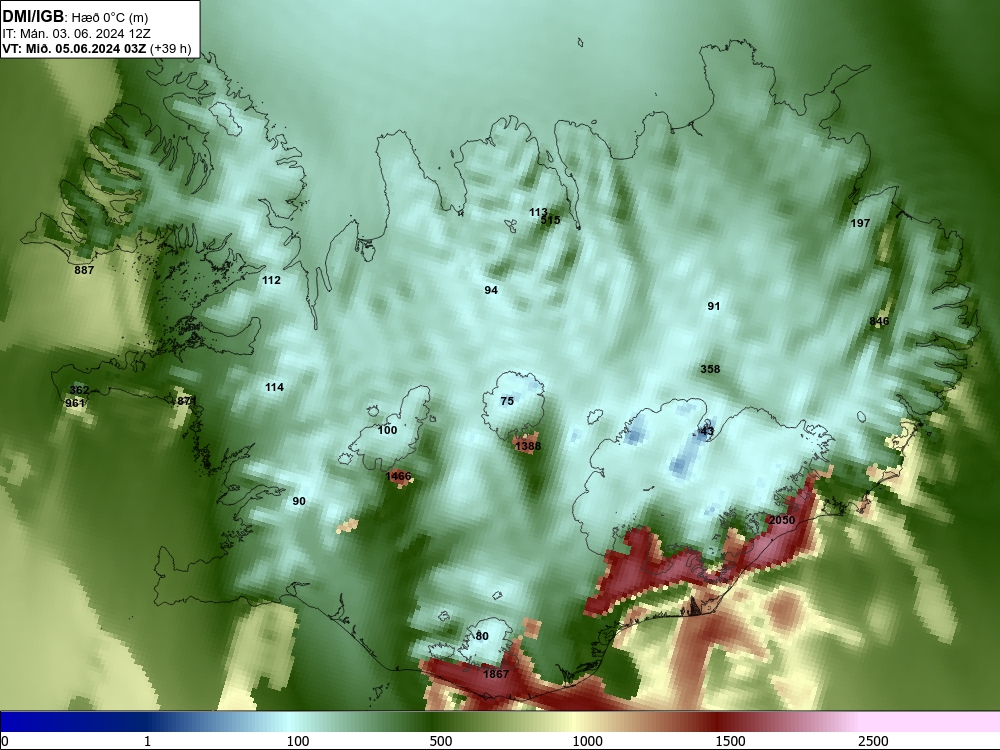The image size is (1000, 750).
Task: Click the map value label '100' on glacier
Action: (387, 430)
